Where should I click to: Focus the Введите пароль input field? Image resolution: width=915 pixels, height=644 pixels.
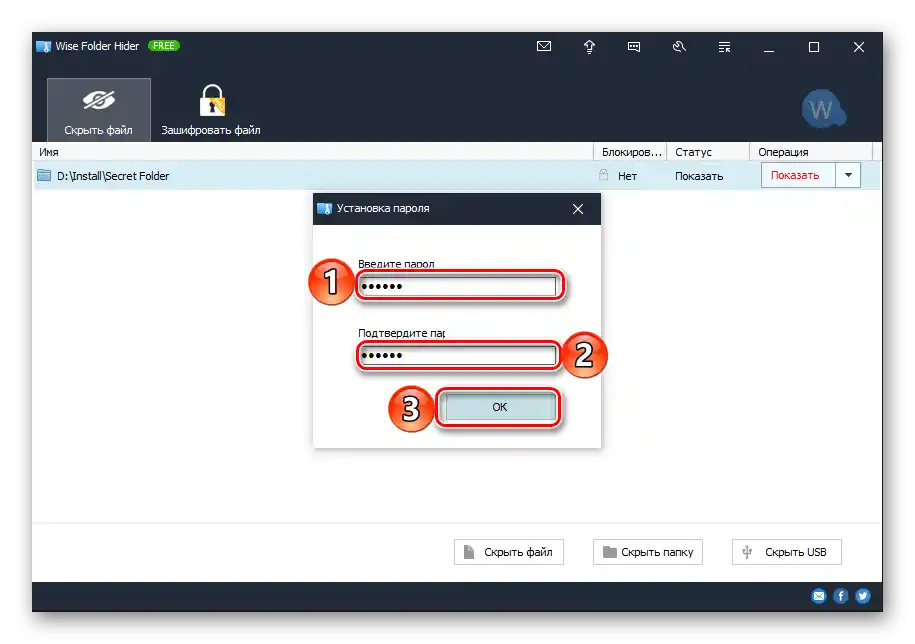458,286
